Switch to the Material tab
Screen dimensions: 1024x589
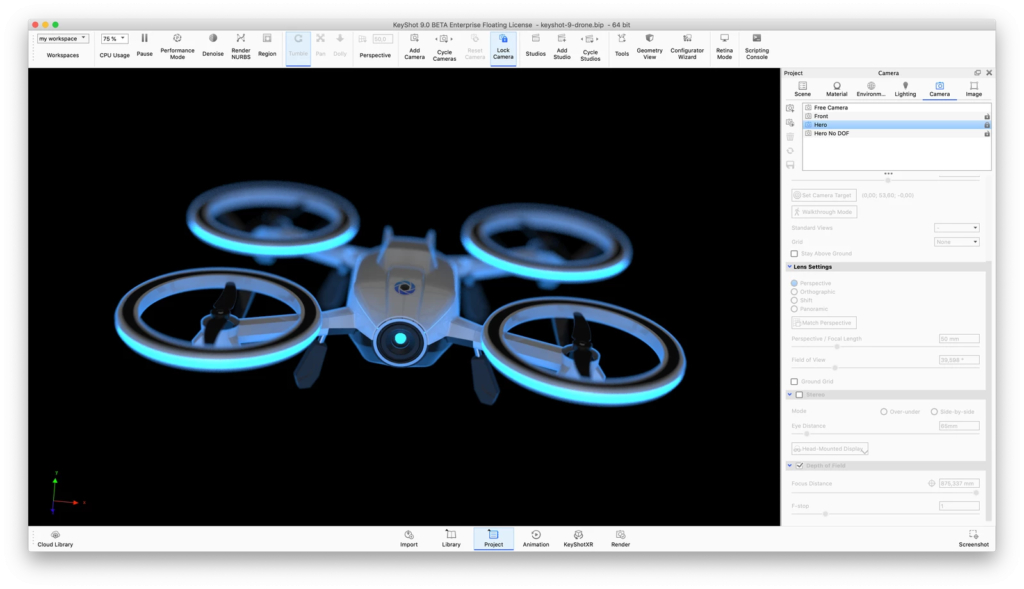pyautogui.click(x=836, y=89)
